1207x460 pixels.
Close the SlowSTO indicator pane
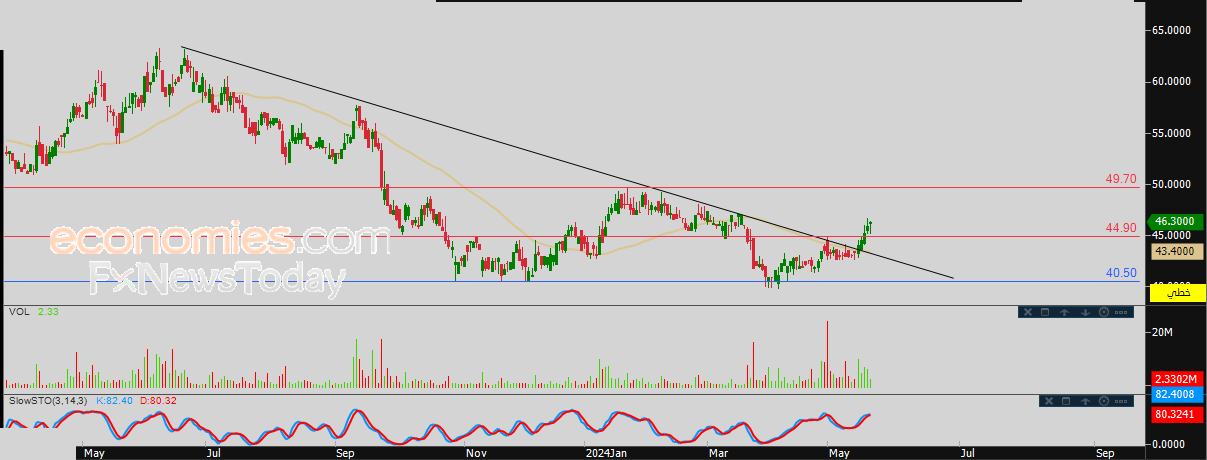[1049, 401]
